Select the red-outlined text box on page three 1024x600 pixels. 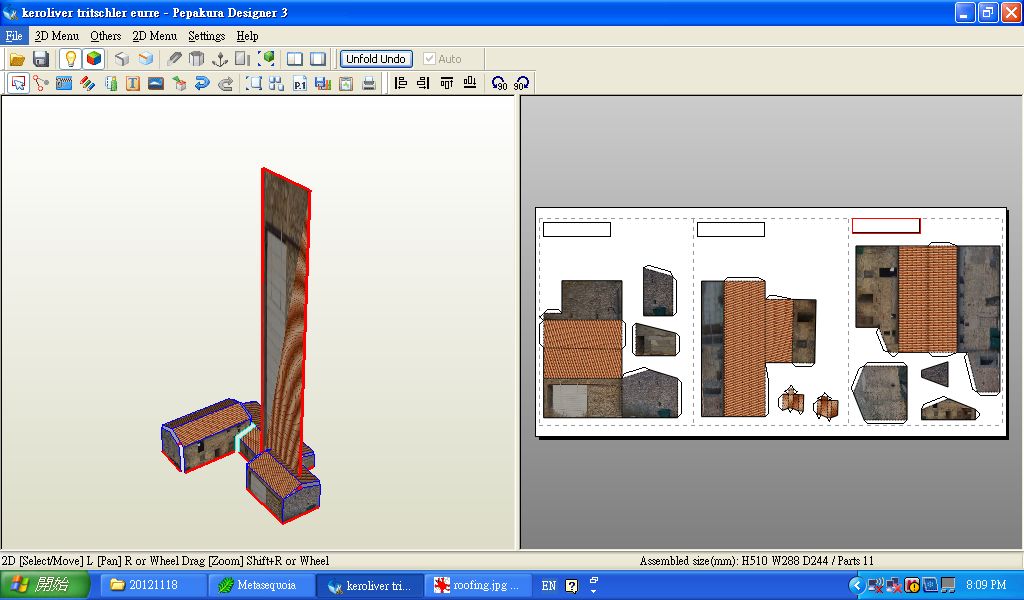click(885, 226)
